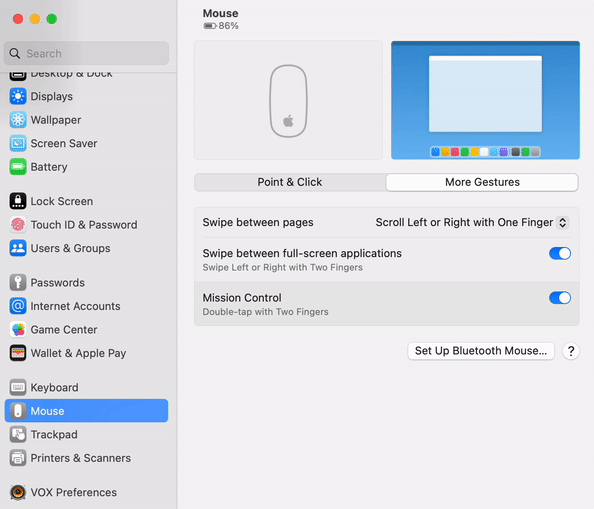594x509 pixels.
Task: Click the Game Center icon
Action: coord(18,329)
